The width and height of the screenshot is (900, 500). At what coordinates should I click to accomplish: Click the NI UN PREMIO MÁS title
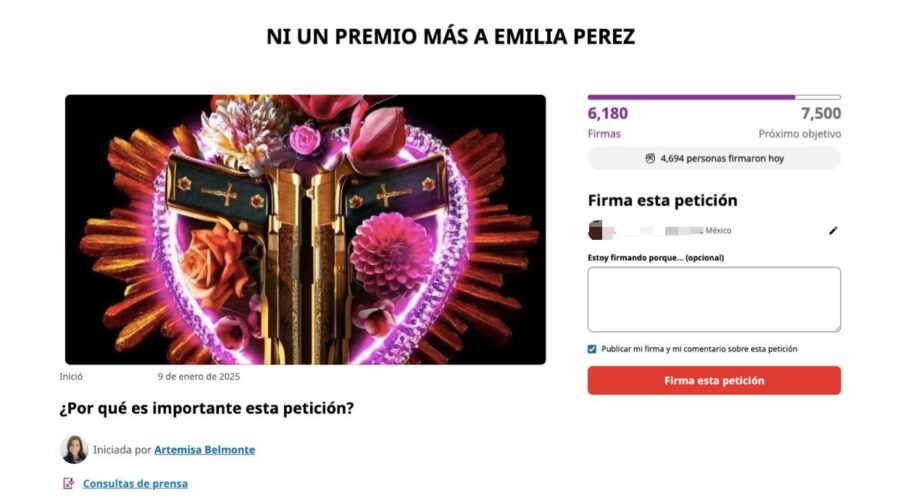pos(451,37)
